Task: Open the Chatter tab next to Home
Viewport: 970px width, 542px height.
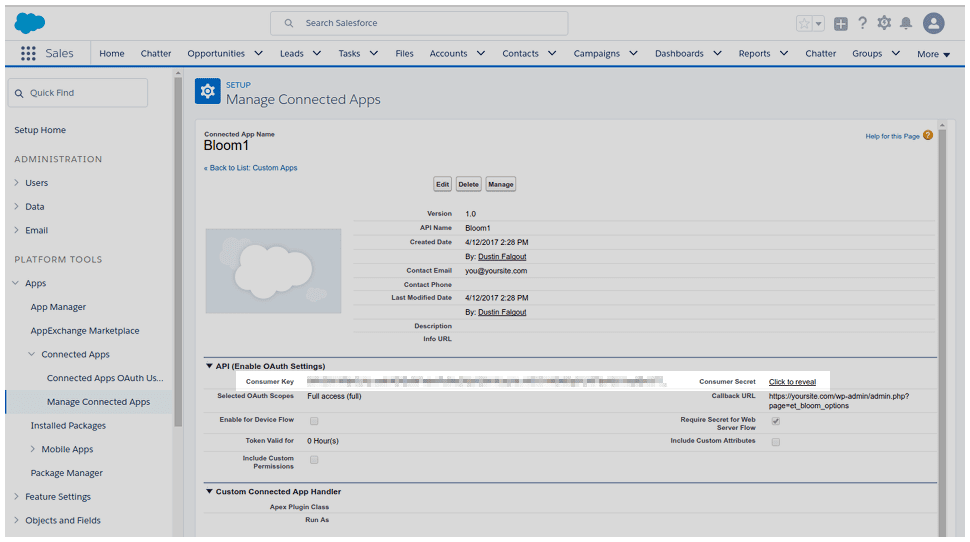Action: click(x=156, y=54)
